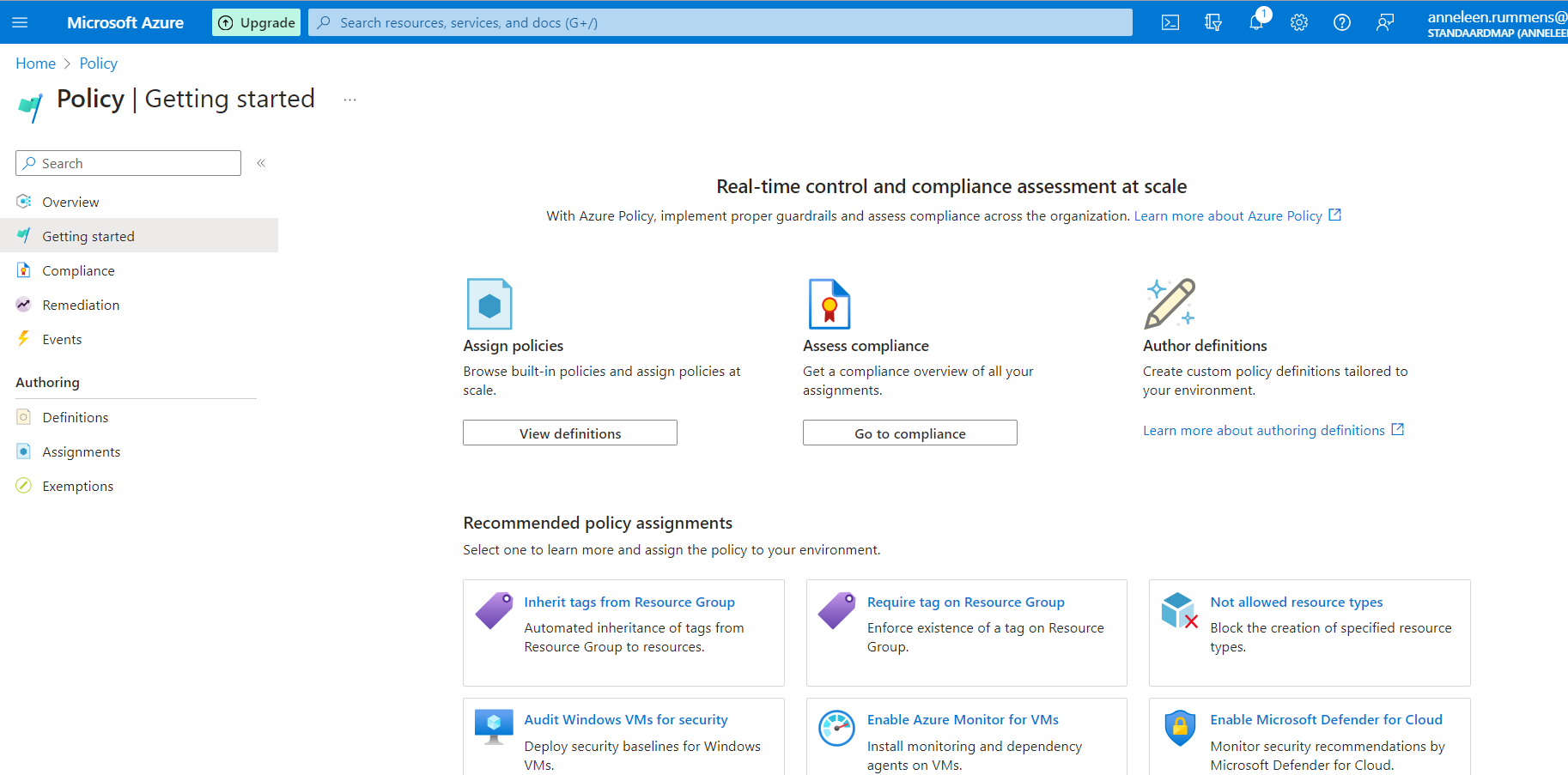Image resolution: width=1568 pixels, height=775 pixels.
Task: Click the Author definitions pencil icon
Action: 1170,304
